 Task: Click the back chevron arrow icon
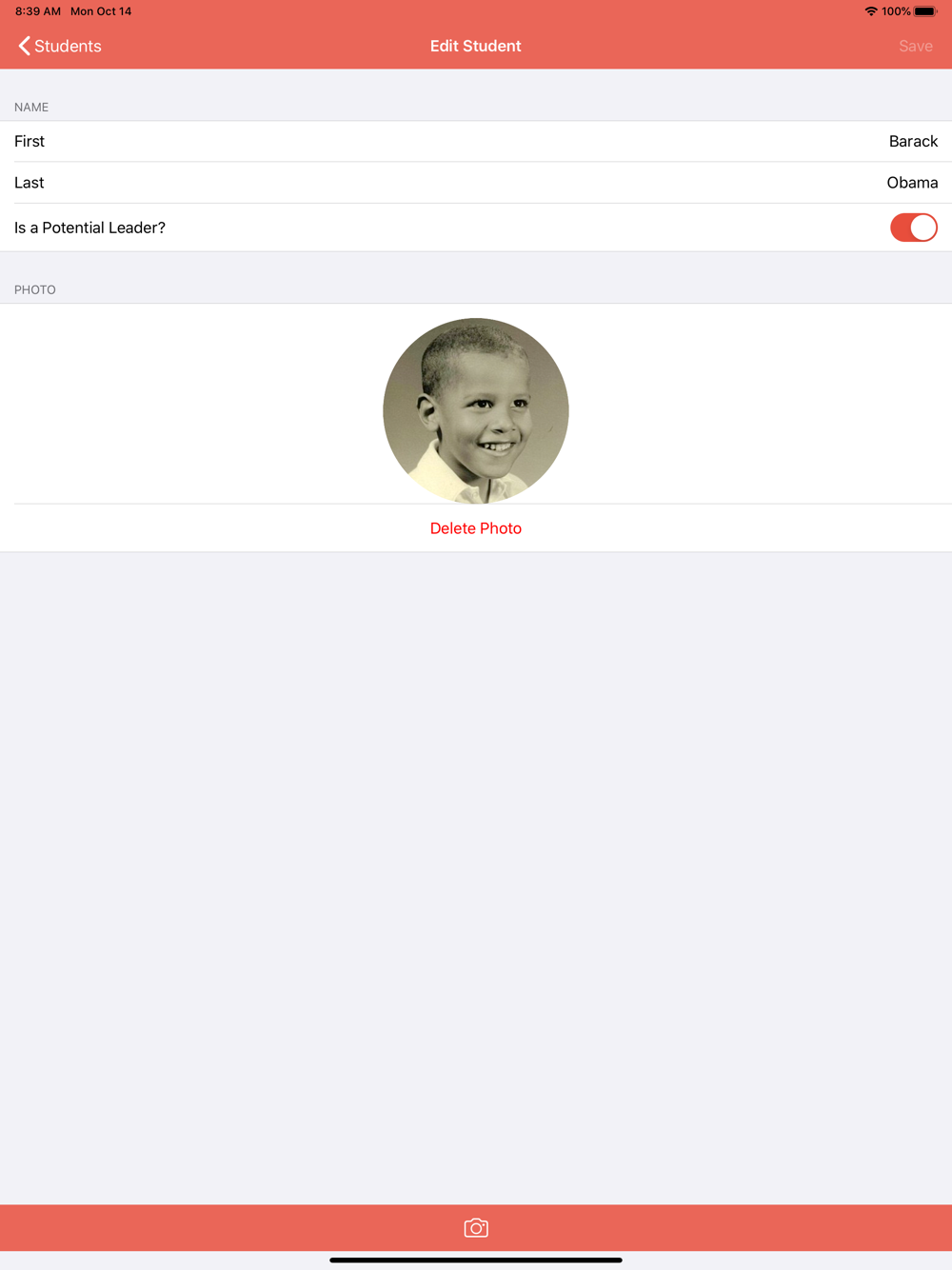pyautogui.click(x=25, y=46)
